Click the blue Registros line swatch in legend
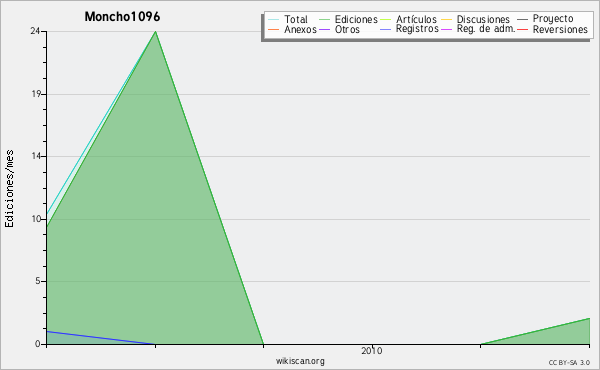The height and width of the screenshot is (370, 600). (x=385, y=29)
